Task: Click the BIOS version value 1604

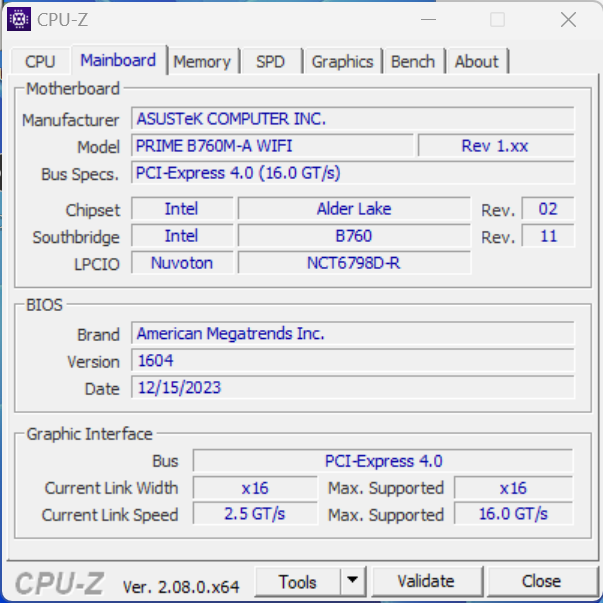Action: (x=353, y=360)
